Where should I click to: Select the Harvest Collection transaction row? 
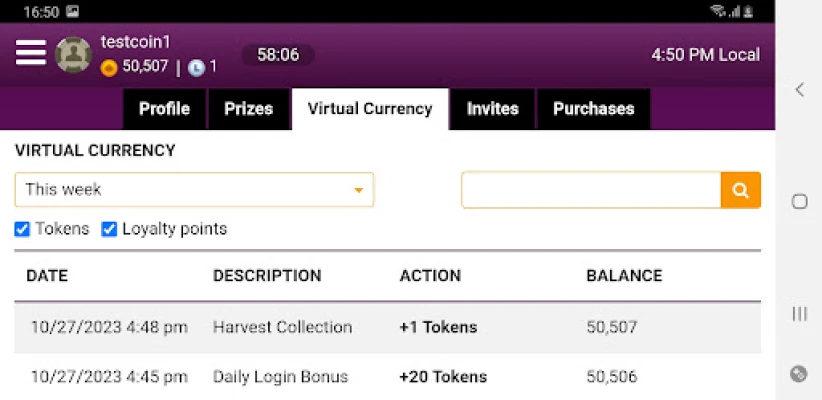tap(387, 328)
